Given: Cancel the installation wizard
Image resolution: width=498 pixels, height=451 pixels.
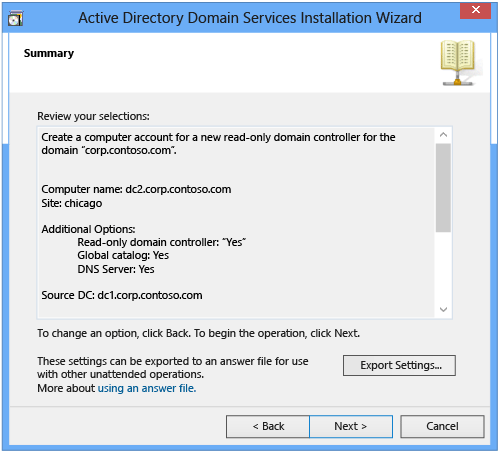Looking at the screenshot, I should [442, 426].
